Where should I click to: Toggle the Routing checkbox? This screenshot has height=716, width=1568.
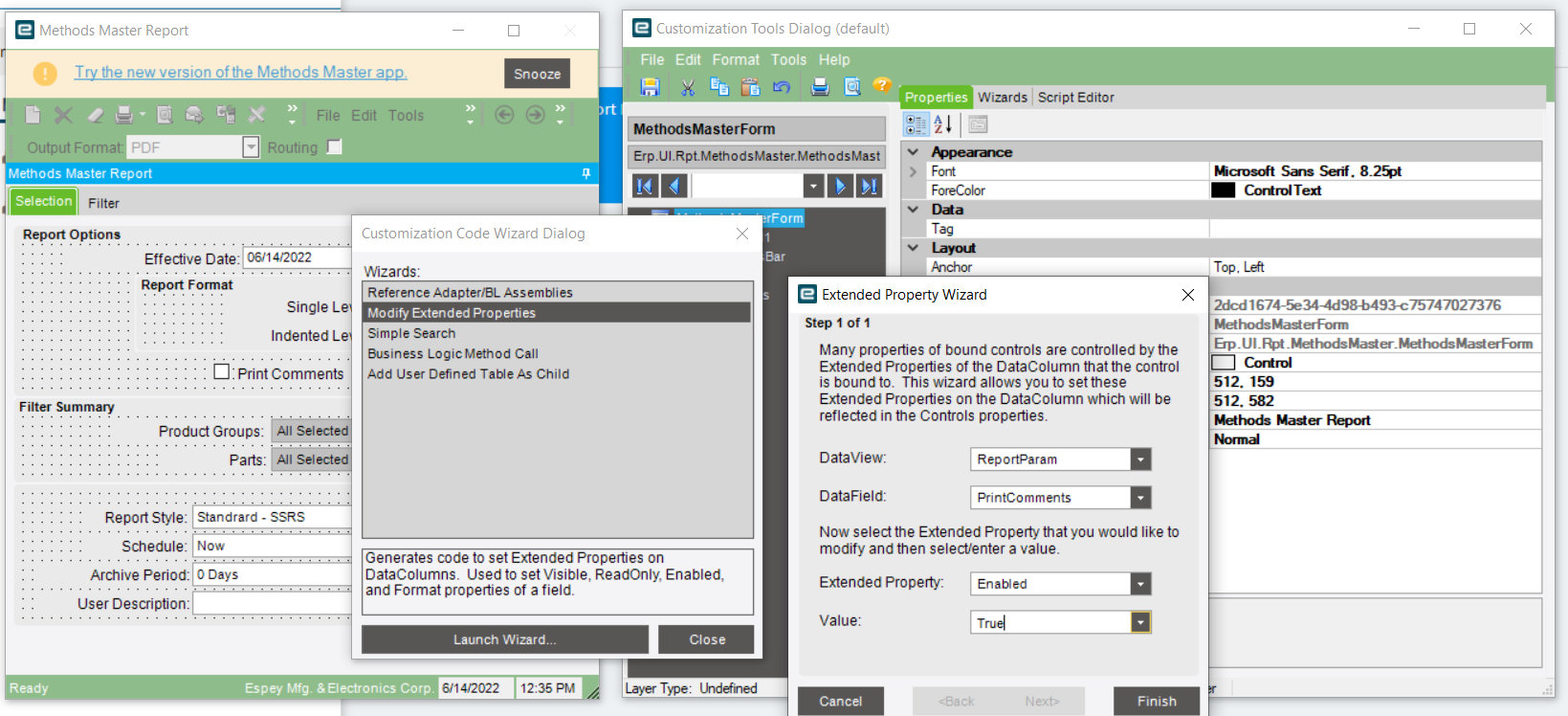coord(334,146)
